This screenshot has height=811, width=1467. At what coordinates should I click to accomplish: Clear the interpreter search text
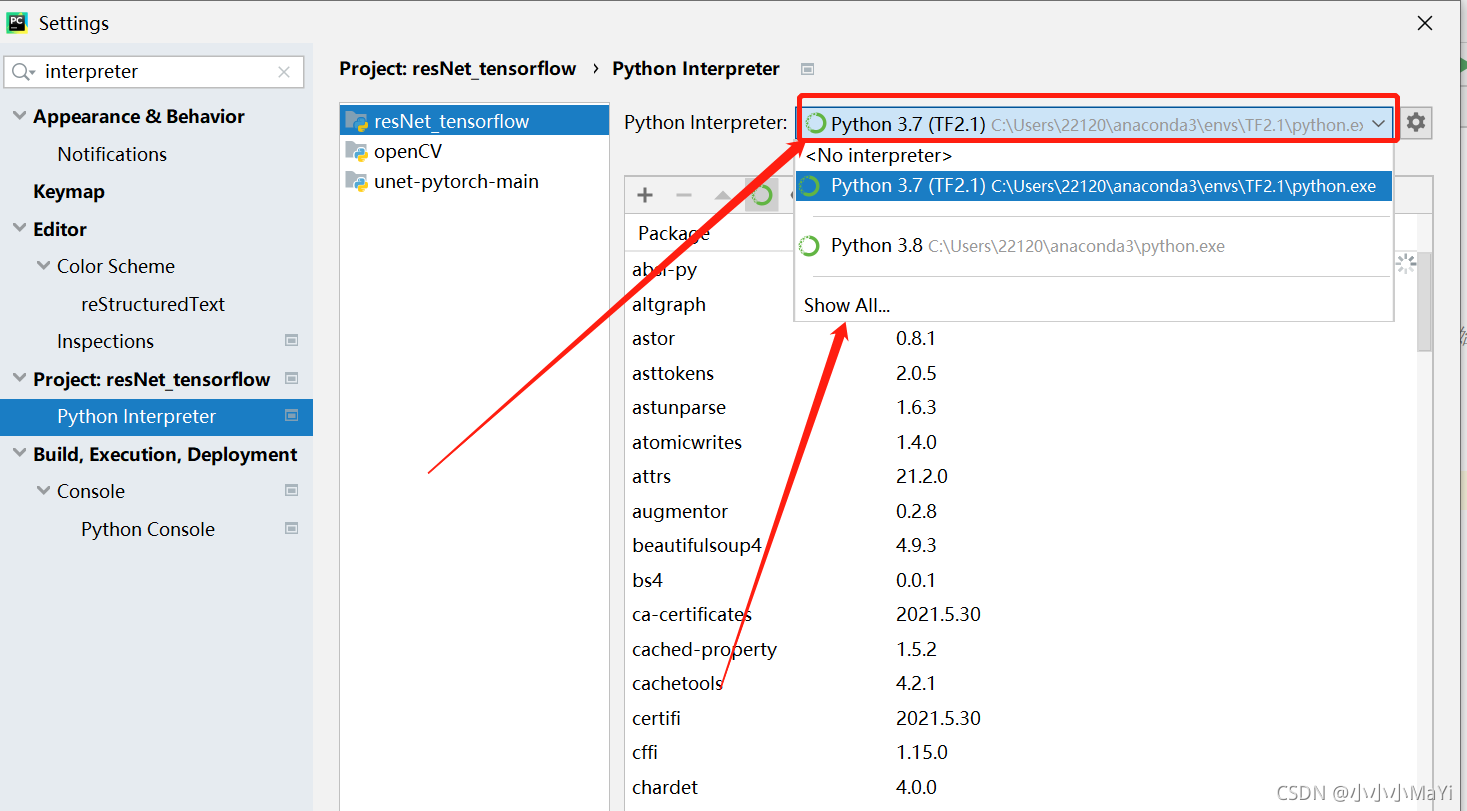(284, 72)
